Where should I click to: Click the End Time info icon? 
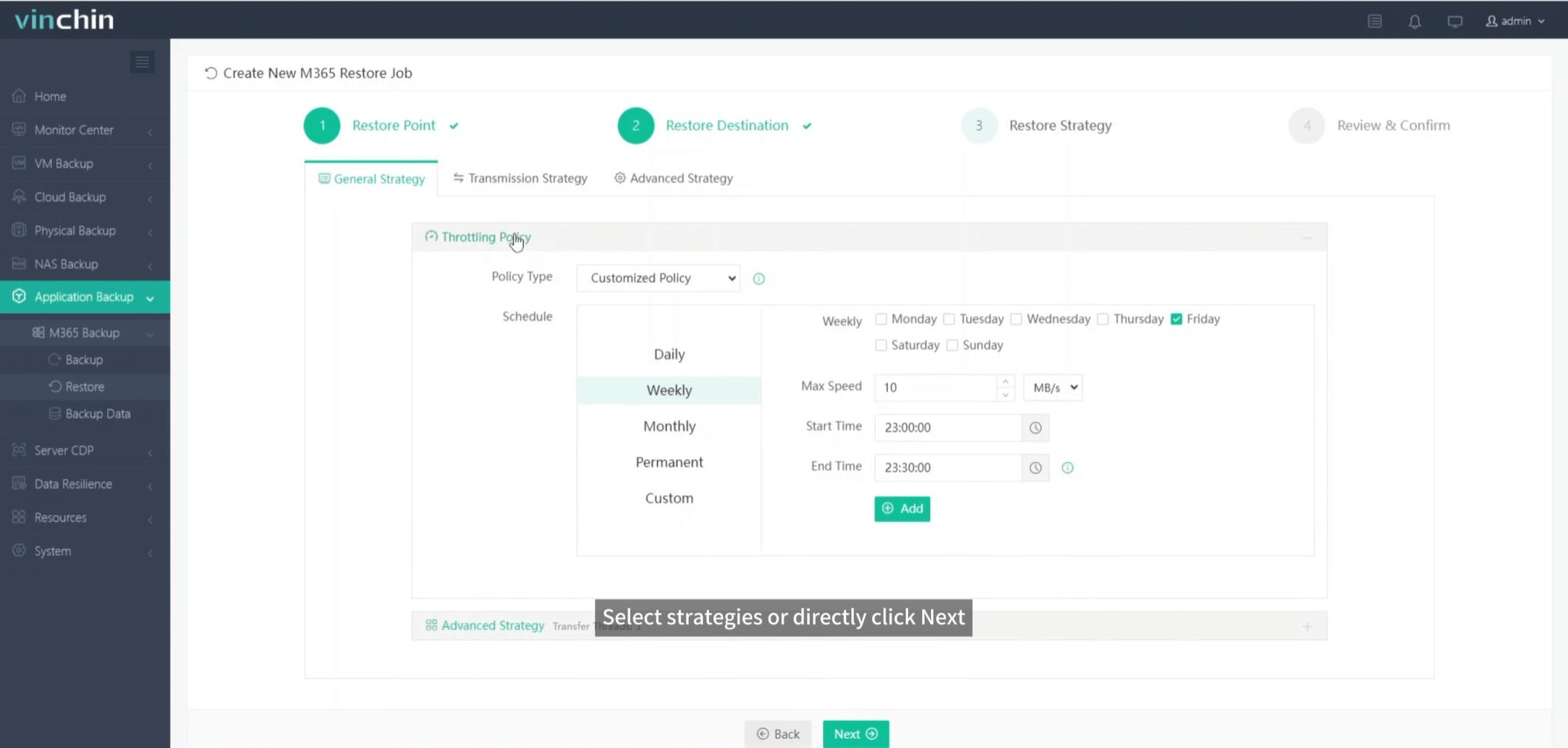click(1068, 467)
